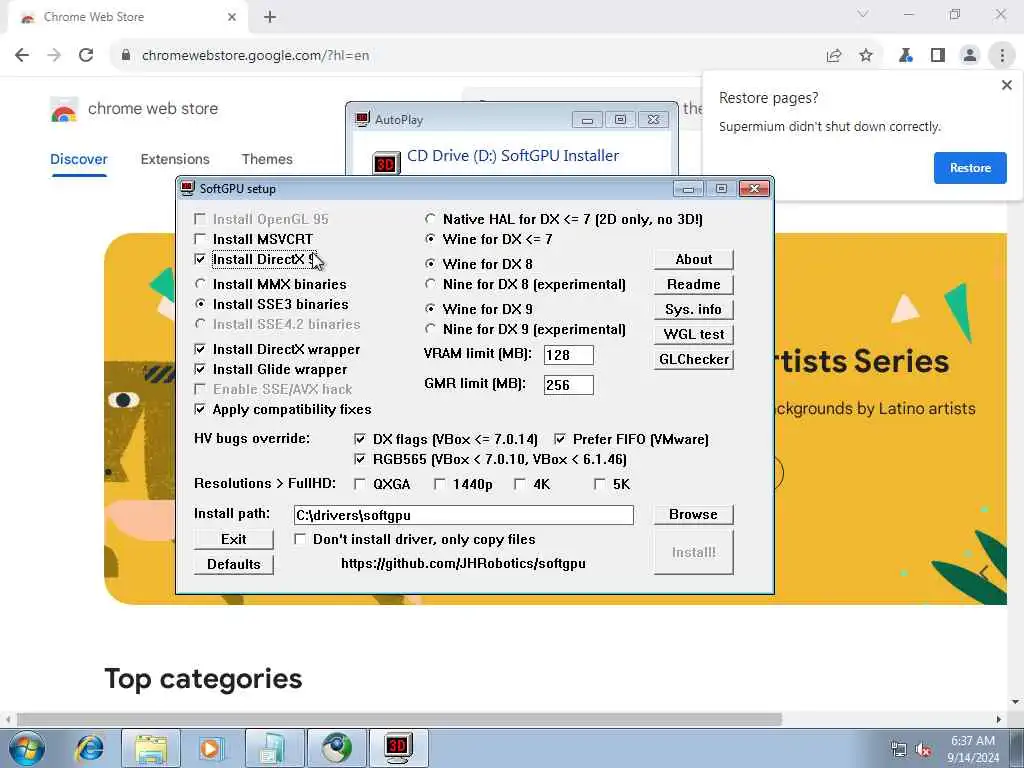Dismiss the Restore pages popup

point(1007,85)
